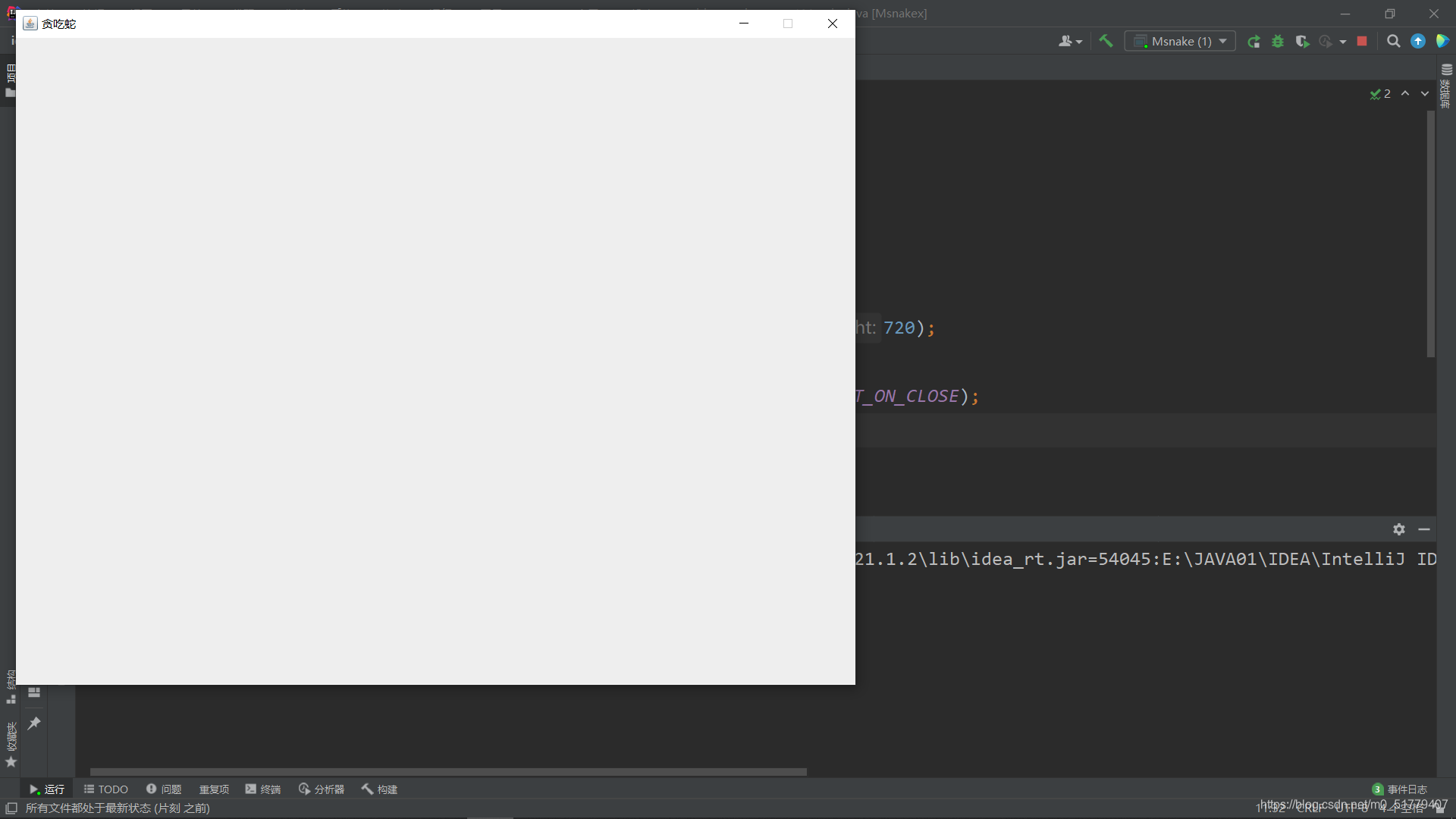Open the 构建 build tab

[379, 789]
